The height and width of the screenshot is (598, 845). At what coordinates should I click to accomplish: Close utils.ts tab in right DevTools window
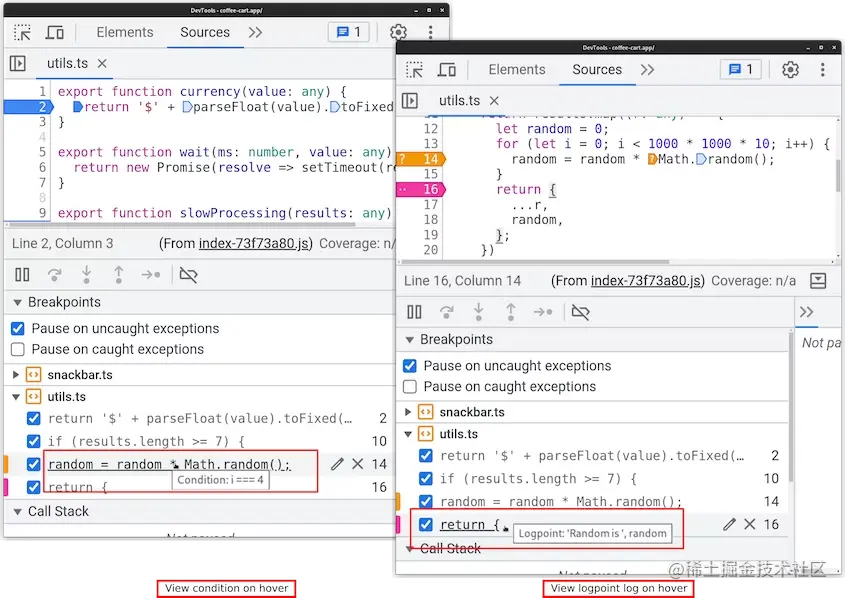coord(494,101)
